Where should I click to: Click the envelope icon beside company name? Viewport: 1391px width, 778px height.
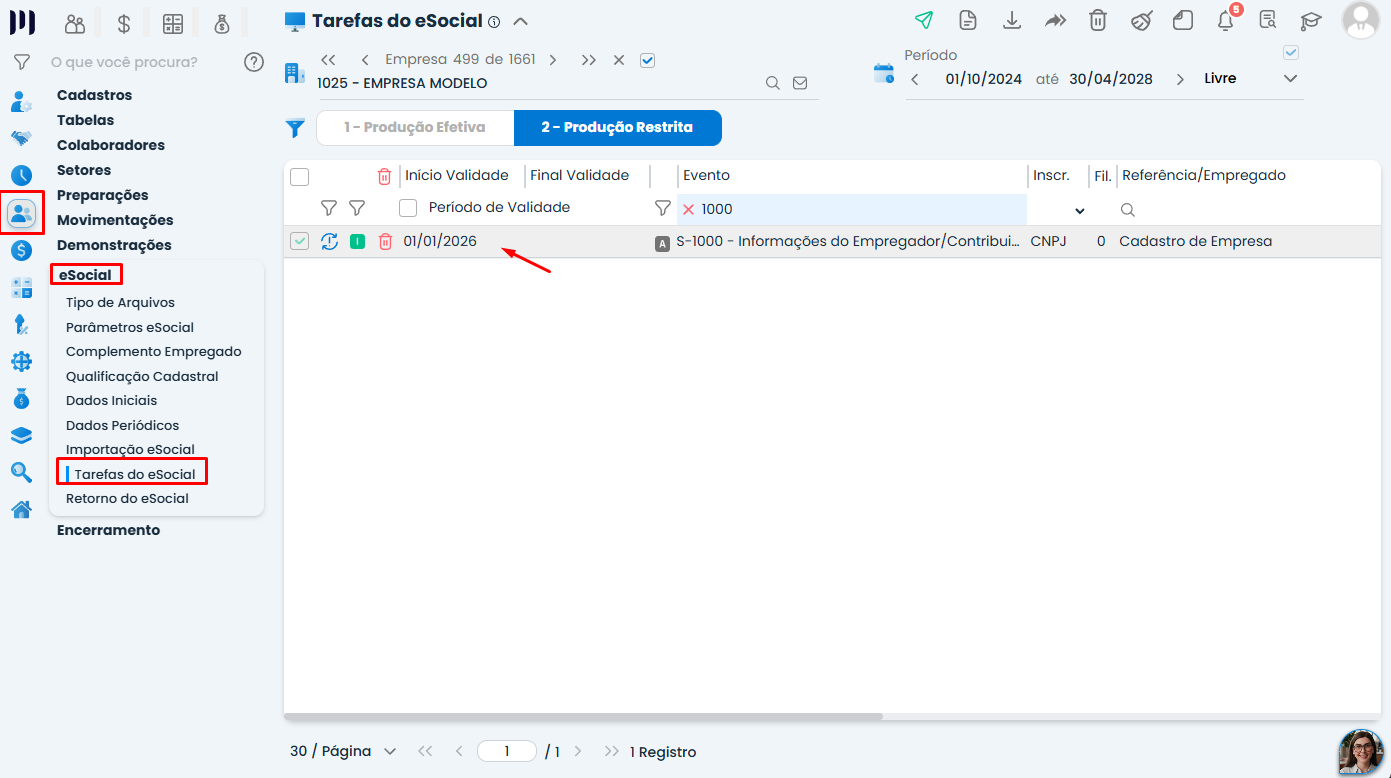[x=800, y=83]
